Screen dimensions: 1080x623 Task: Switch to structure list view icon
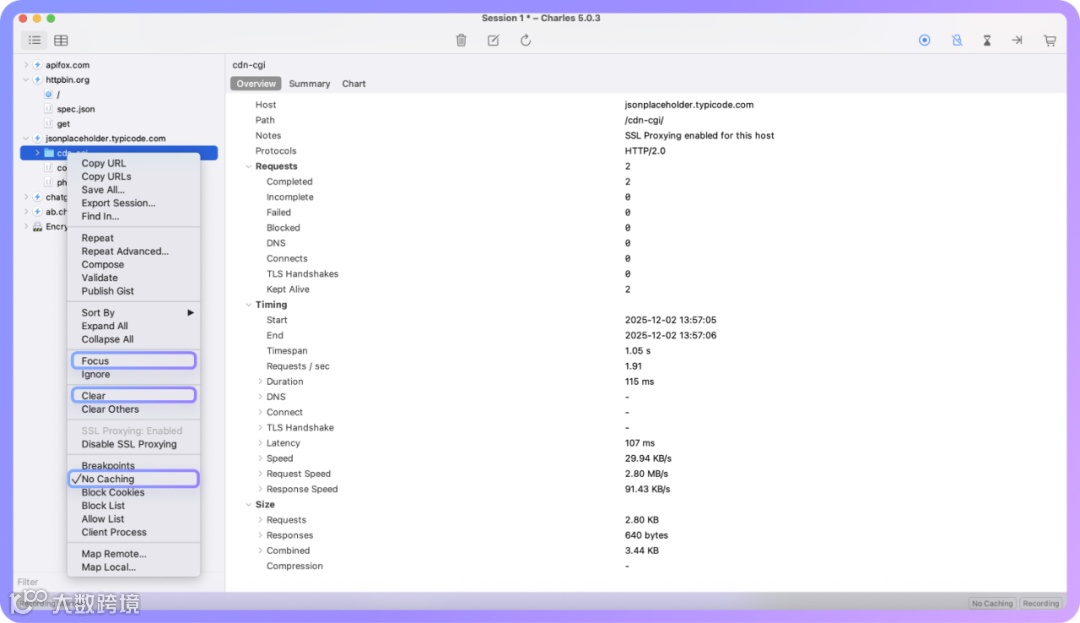point(34,41)
